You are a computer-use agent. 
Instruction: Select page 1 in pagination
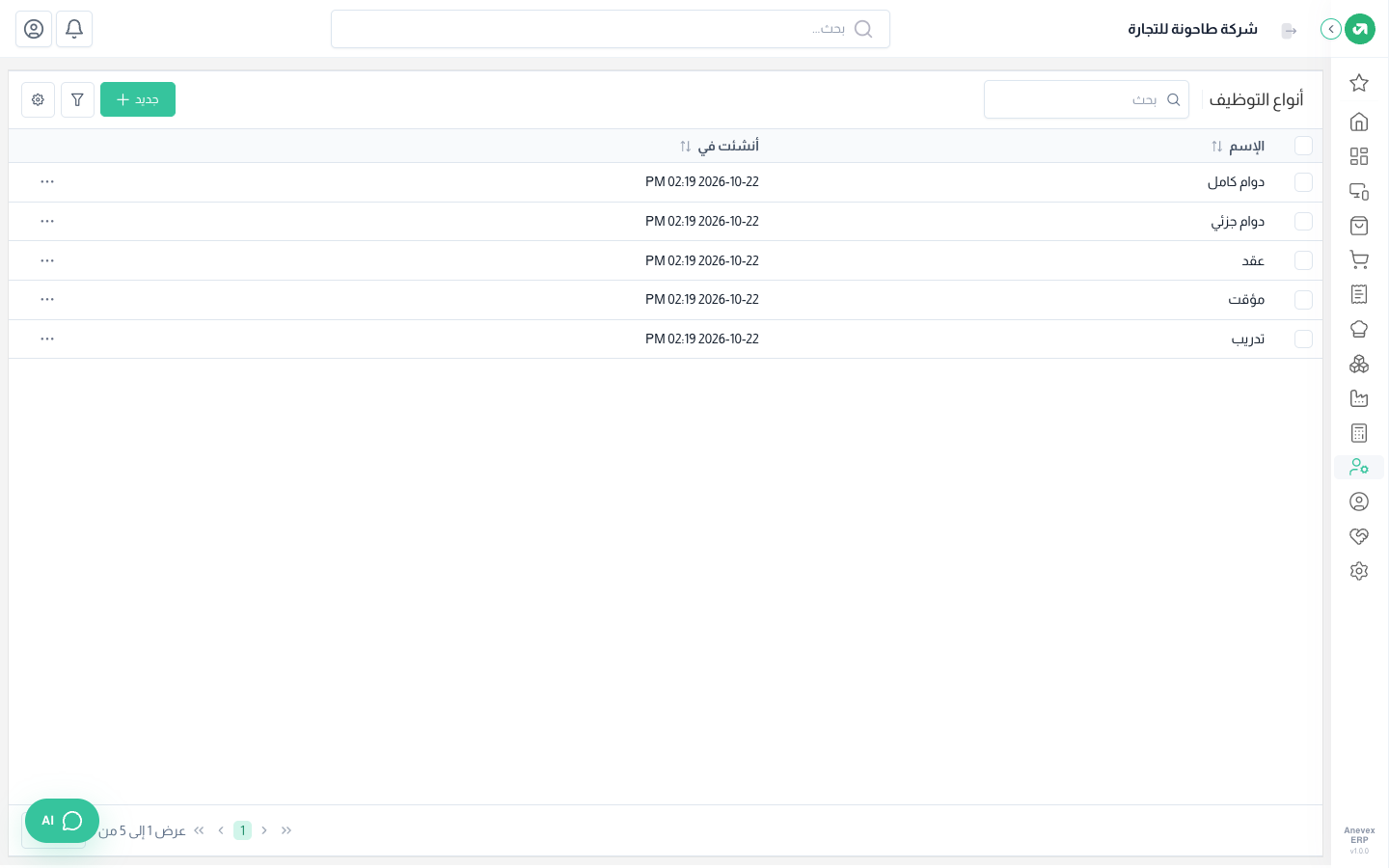(242, 830)
